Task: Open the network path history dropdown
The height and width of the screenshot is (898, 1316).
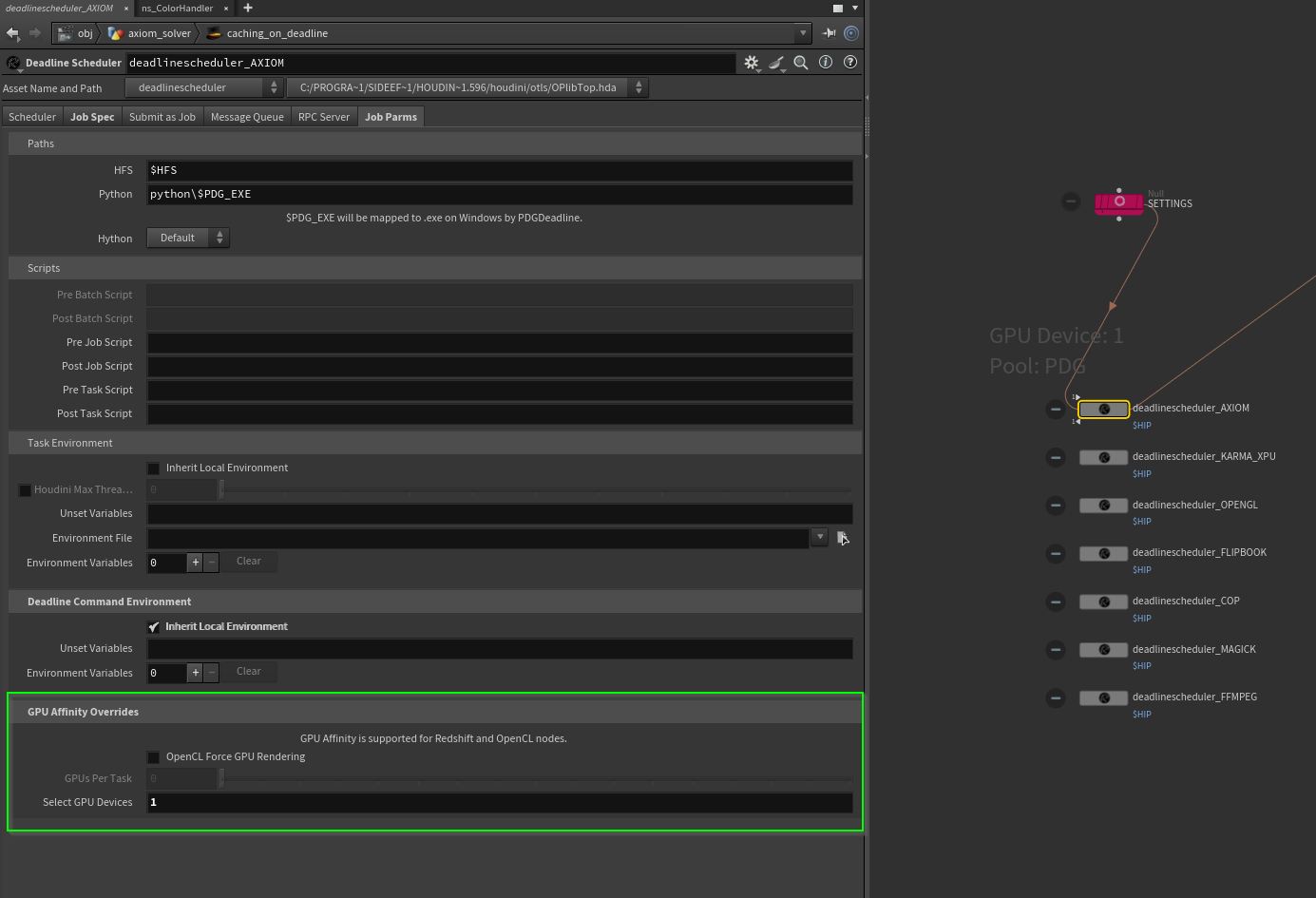Action: (x=803, y=33)
